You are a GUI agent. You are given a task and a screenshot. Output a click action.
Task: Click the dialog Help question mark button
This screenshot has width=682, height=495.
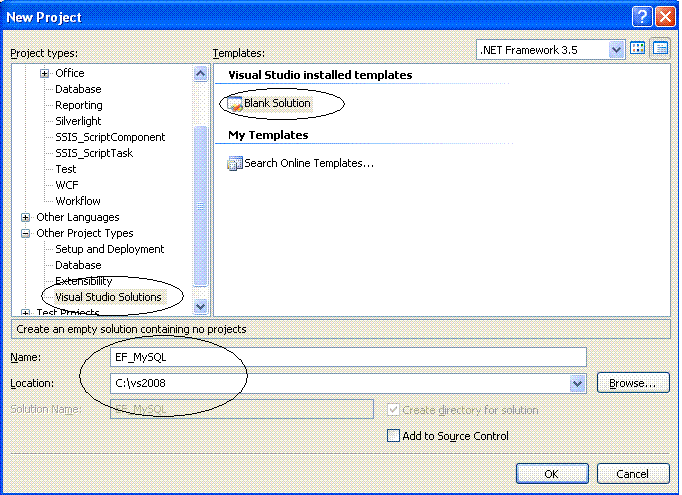click(642, 17)
